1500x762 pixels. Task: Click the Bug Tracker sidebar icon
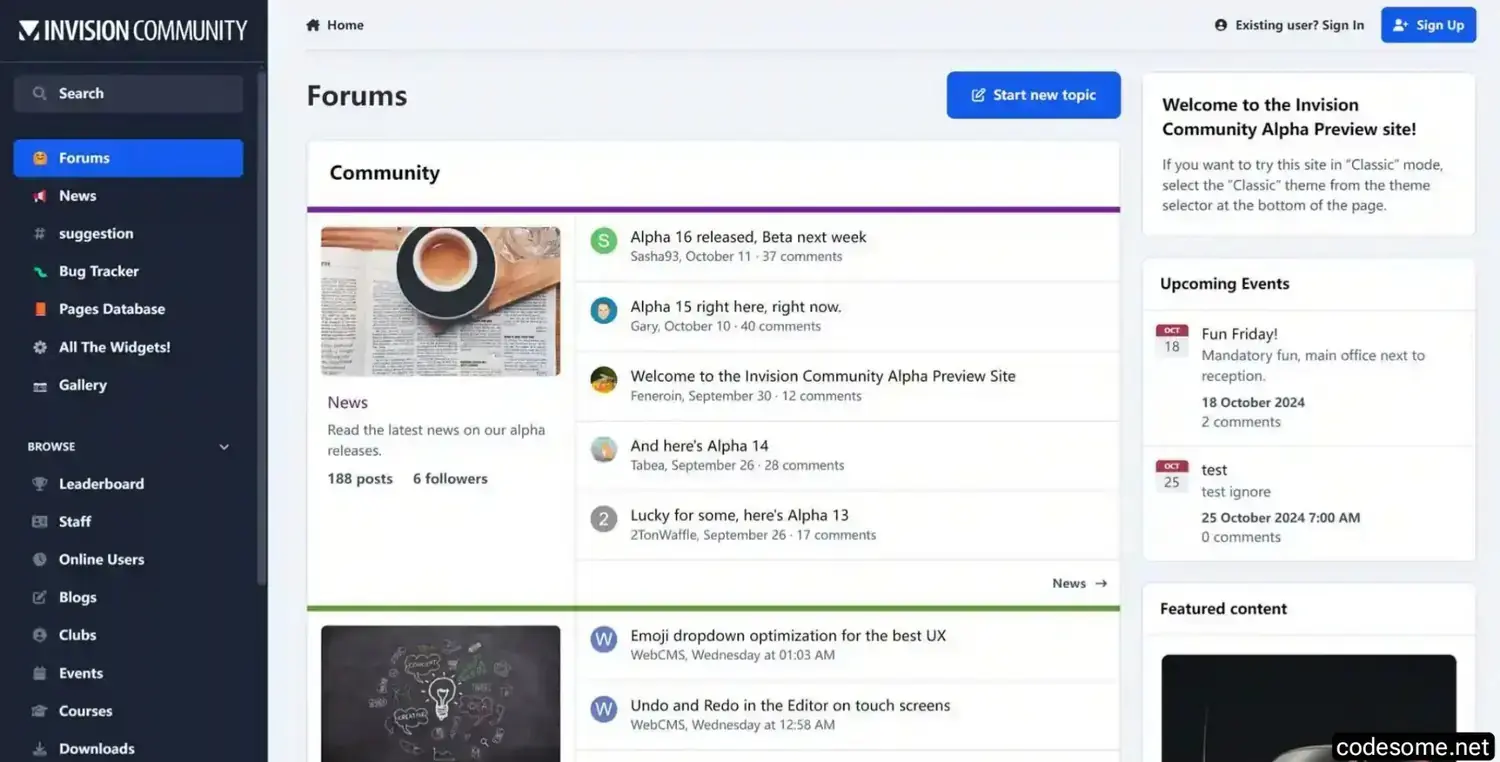[40, 272]
